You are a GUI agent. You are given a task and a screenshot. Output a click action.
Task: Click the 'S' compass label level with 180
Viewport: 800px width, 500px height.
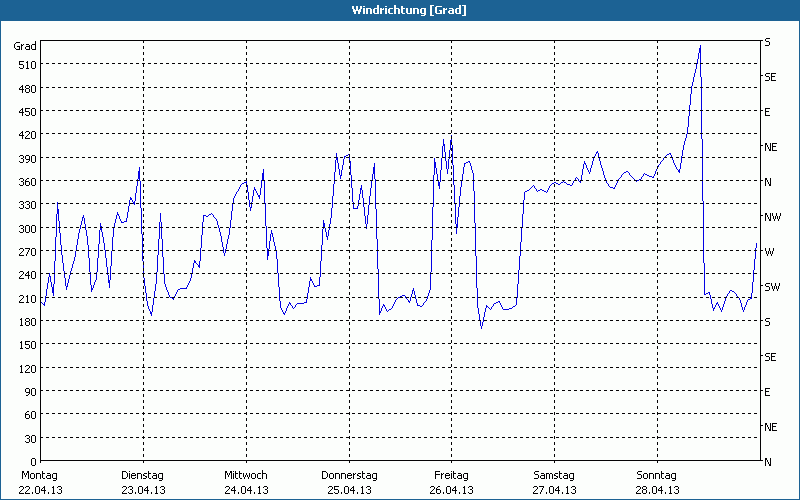pyautogui.click(x=767, y=322)
